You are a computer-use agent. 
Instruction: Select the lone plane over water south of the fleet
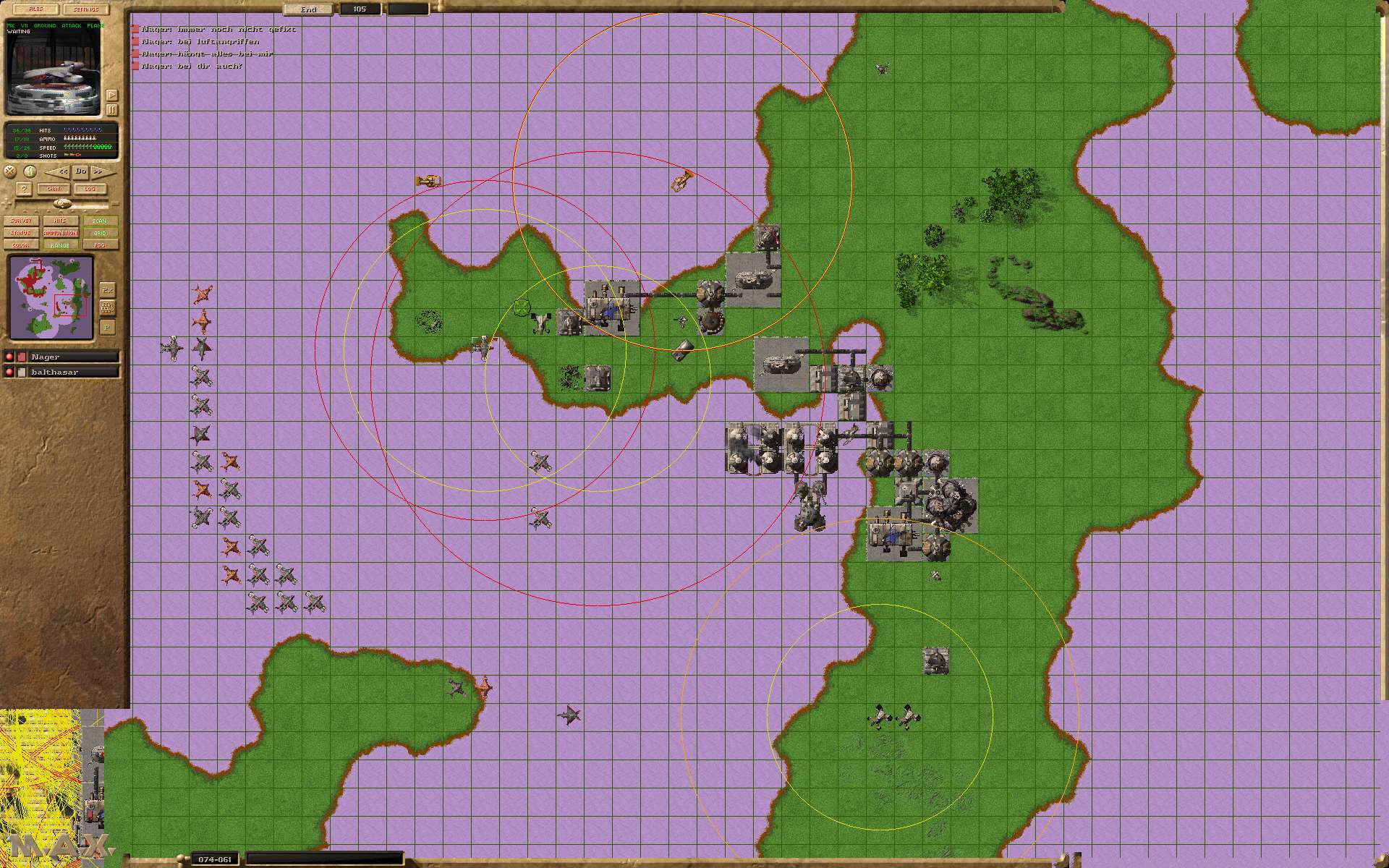[x=569, y=716]
